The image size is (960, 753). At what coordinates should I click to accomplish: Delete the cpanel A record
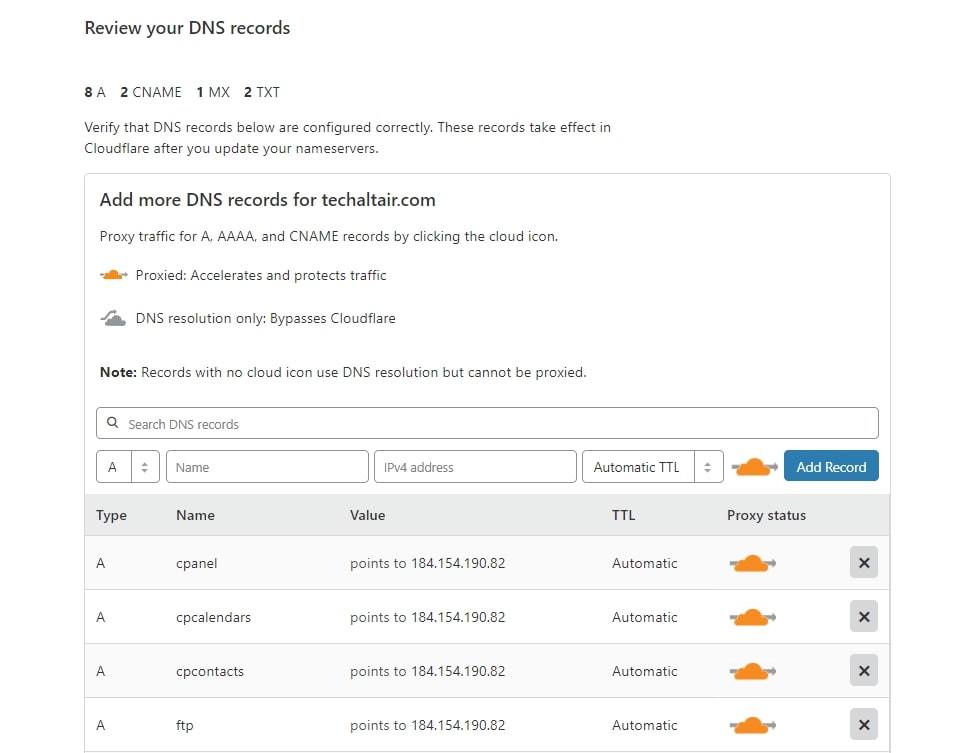coord(863,563)
